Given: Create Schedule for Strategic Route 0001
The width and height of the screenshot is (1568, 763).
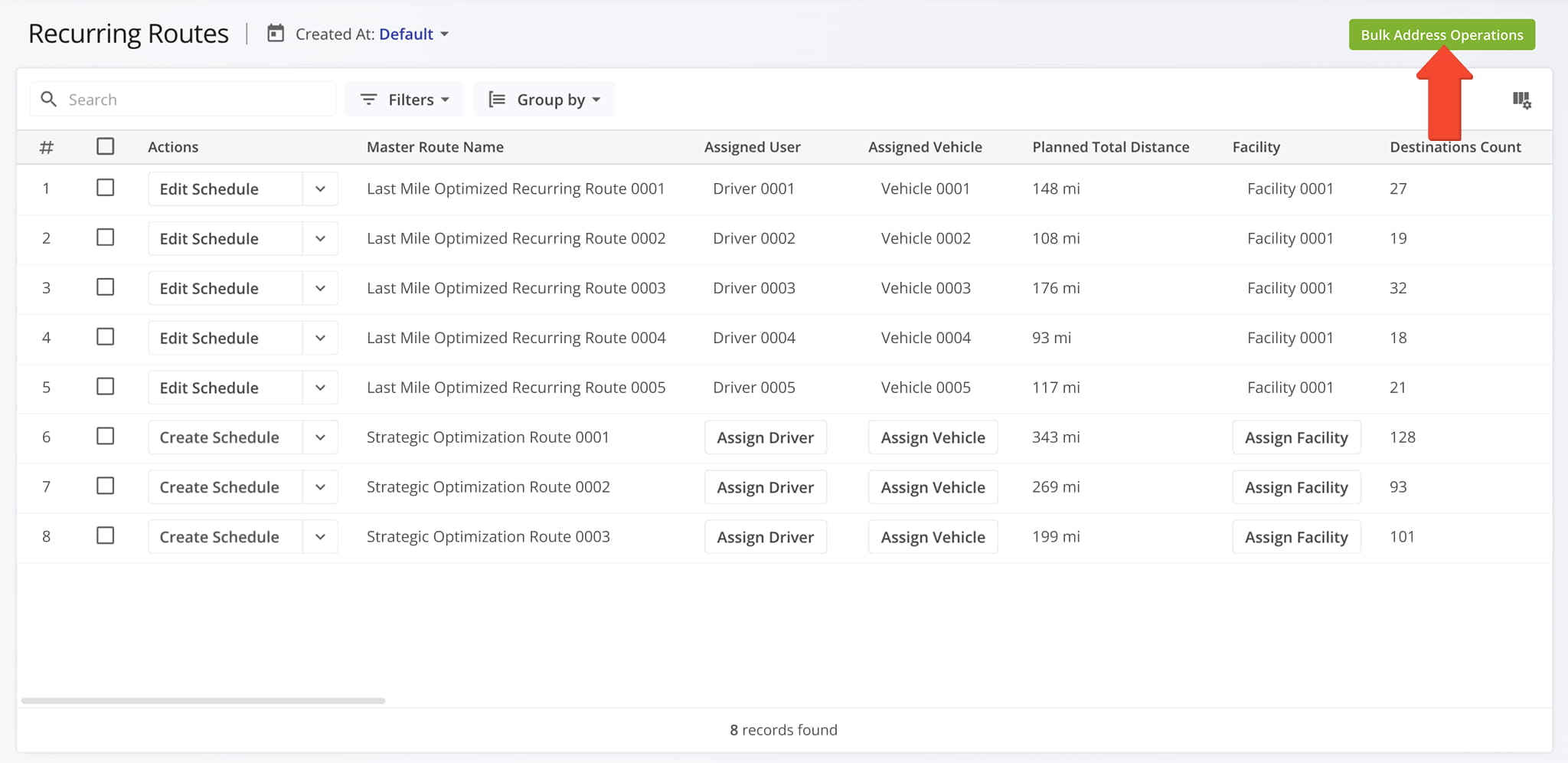Looking at the screenshot, I should [225, 437].
